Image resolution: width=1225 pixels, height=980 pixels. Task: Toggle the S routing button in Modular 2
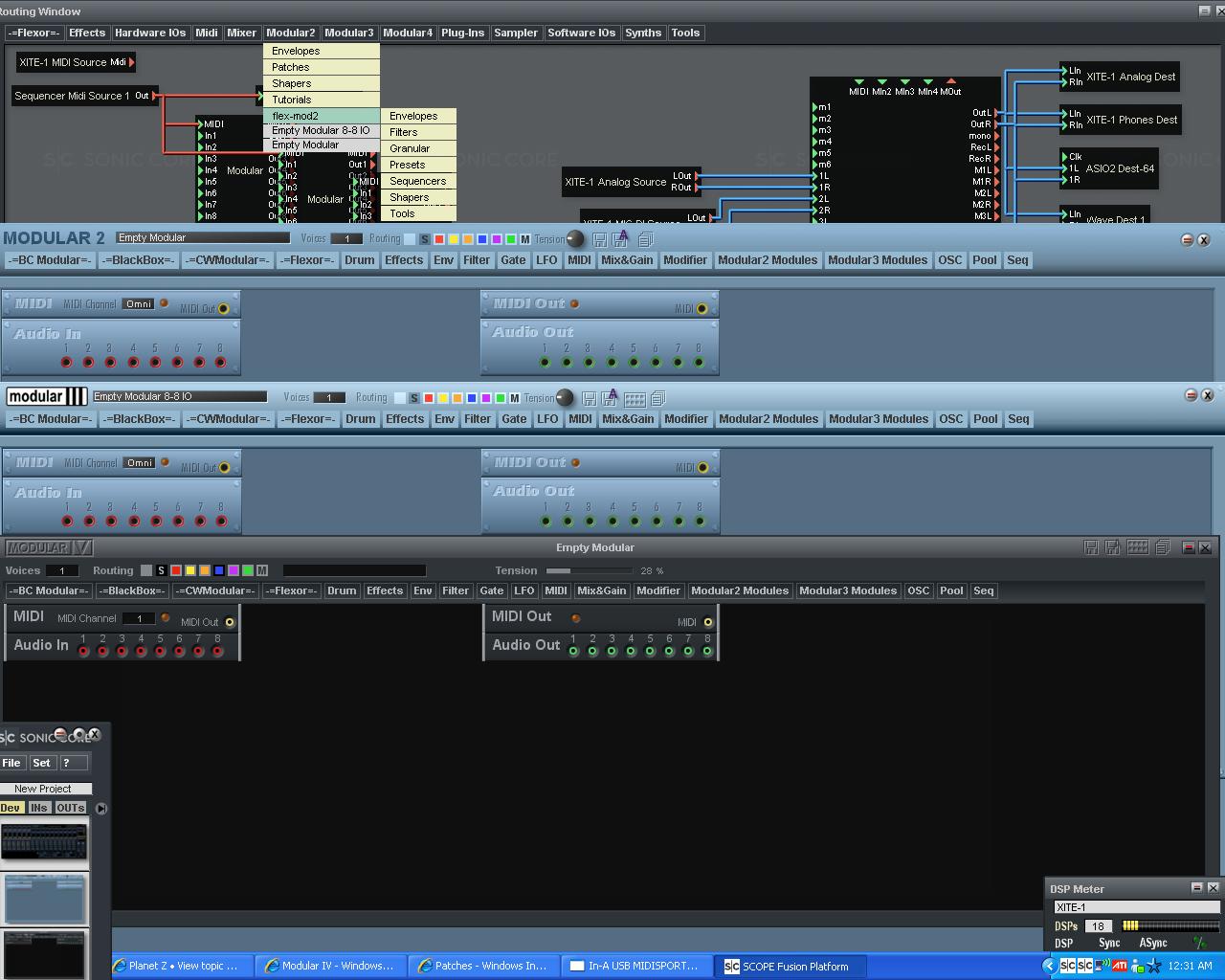tap(425, 239)
